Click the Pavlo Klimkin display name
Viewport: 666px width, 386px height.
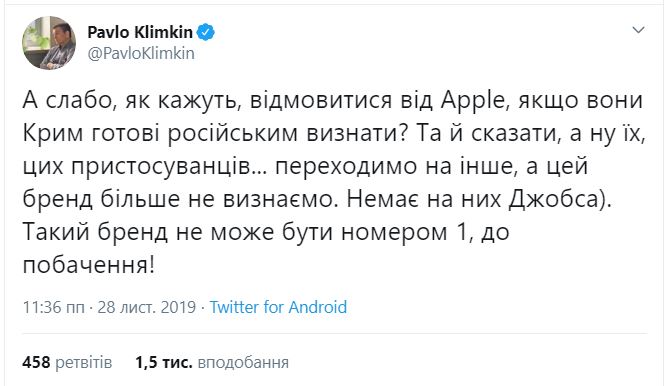[140, 32]
